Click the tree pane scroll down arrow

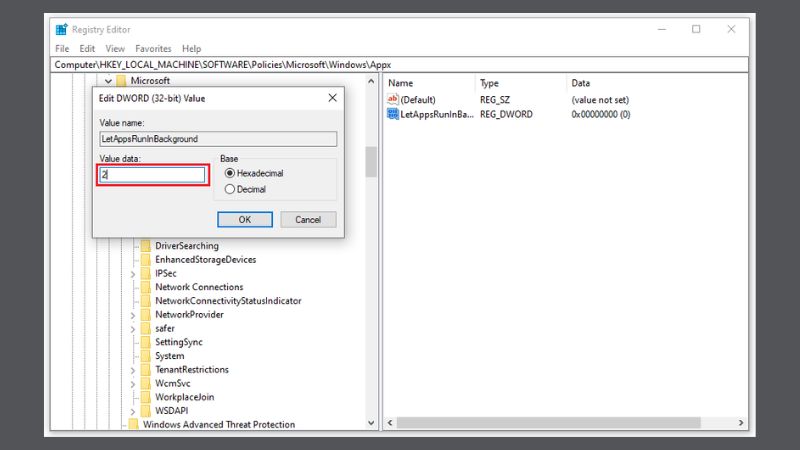pos(371,423)
